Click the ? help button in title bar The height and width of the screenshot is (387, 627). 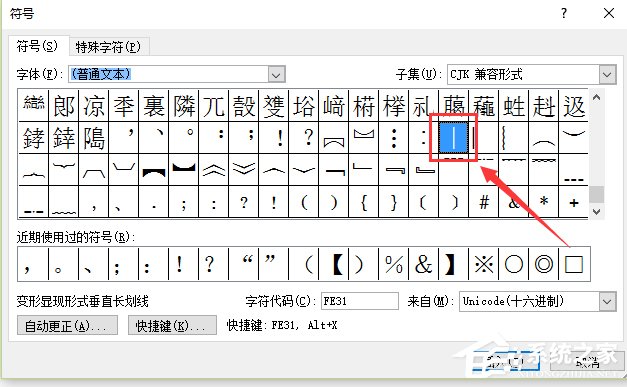pyautogui.click(x=564, y=14)
